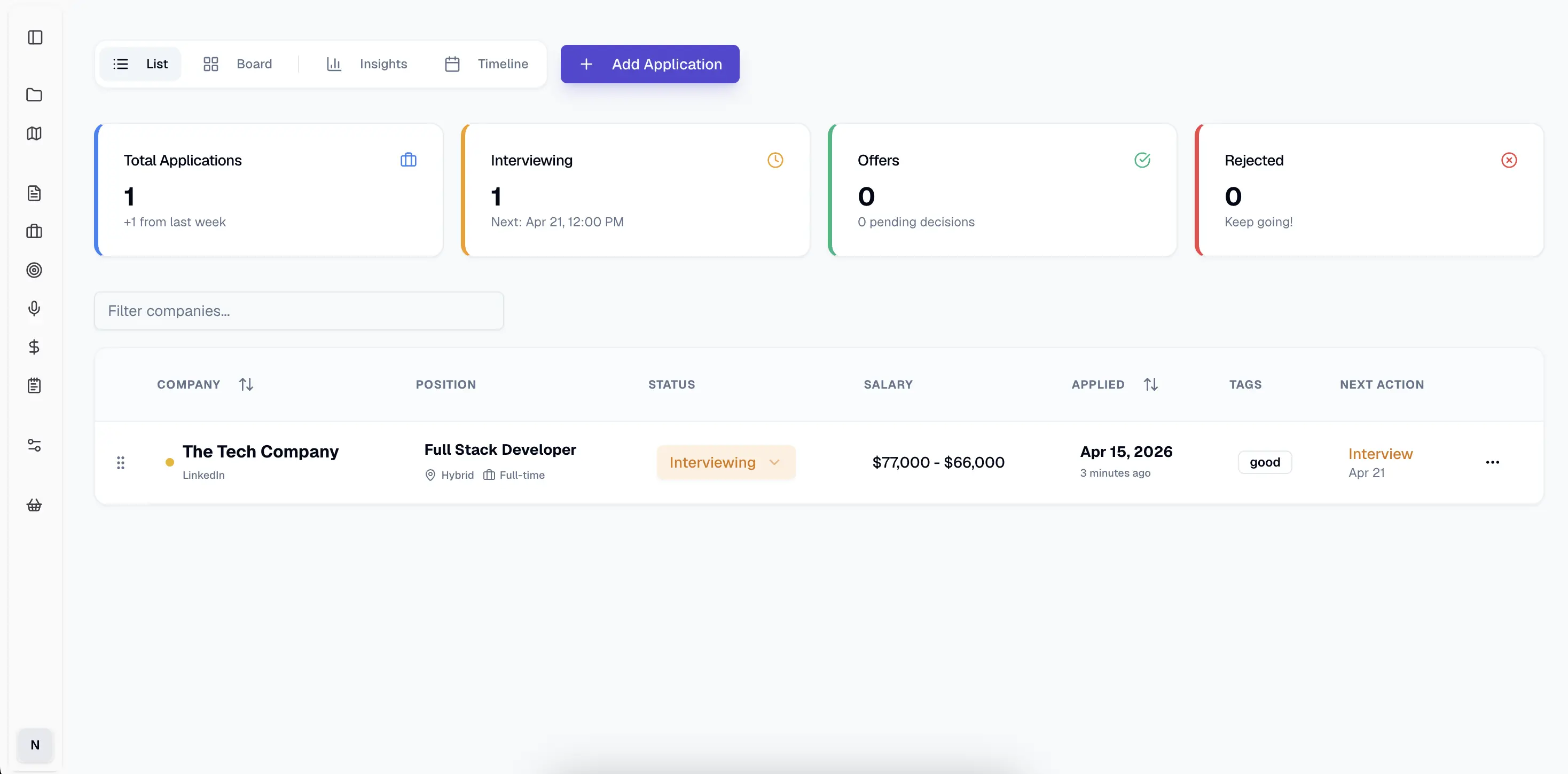The height and width of the screenshot is (774, 1568).
Task: Select the map icon in the sidebar
Action: pyautogui.click(x=35, y=133)
